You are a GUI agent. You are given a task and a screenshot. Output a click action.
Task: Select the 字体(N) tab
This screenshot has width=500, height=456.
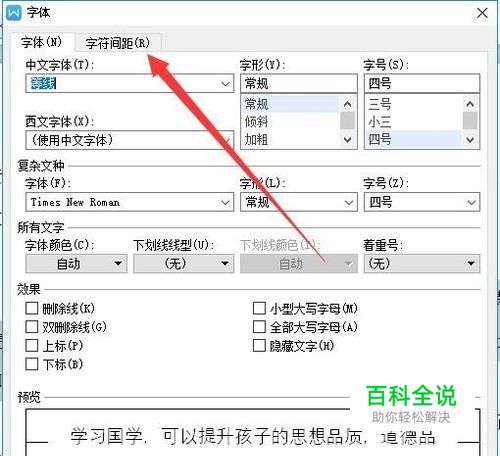(42, 42)
